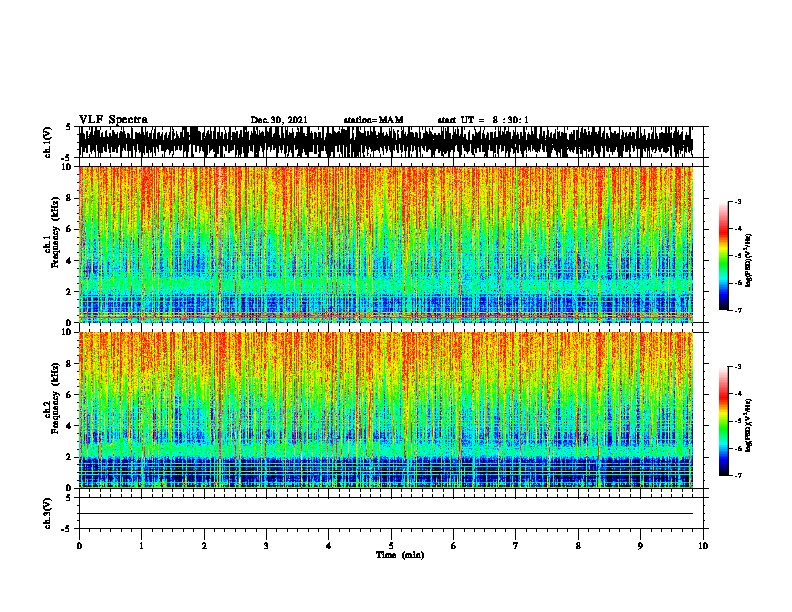Click the ch.1 "Frequency (kHz)" axis label
This screenshot has height=612, width=792.
tap(56, 232)
